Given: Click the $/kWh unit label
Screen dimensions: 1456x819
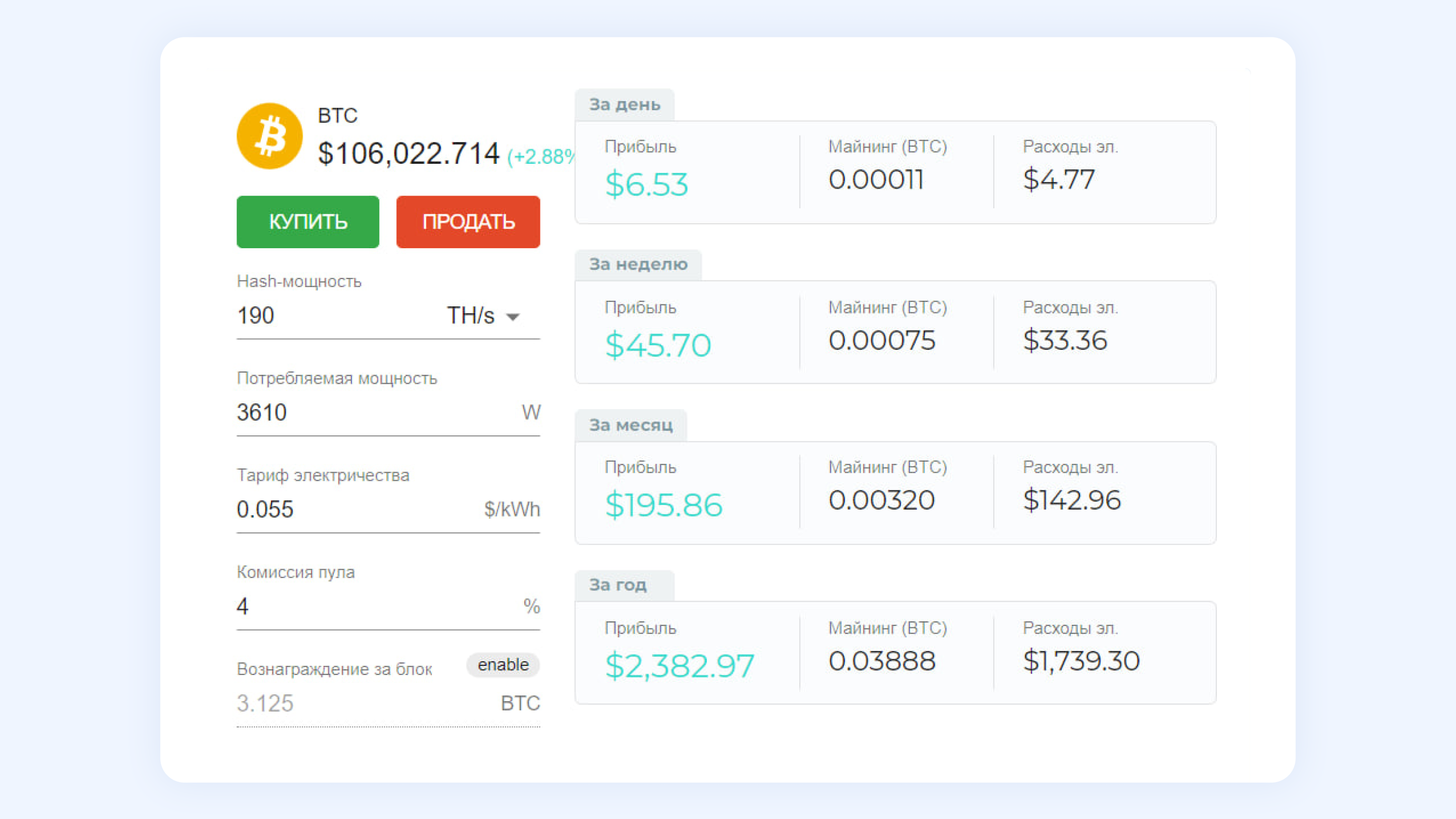Looking at the screenshot, I should pyautogui.click(x=512, y=509).
